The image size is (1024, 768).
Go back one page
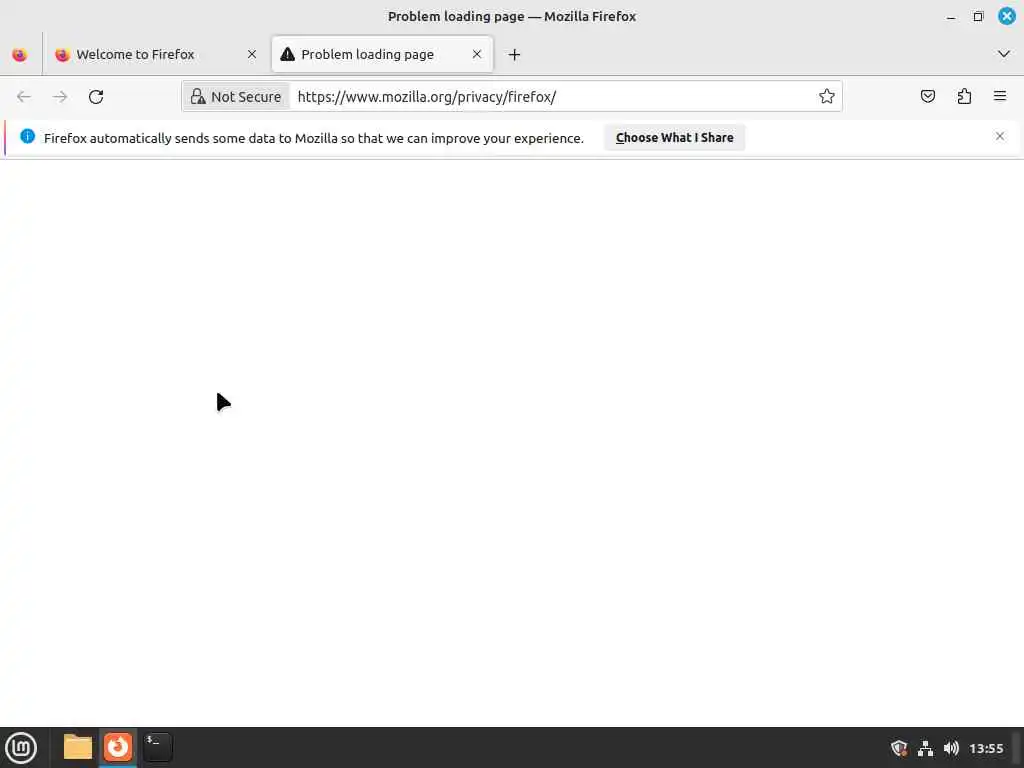point(24,97)
